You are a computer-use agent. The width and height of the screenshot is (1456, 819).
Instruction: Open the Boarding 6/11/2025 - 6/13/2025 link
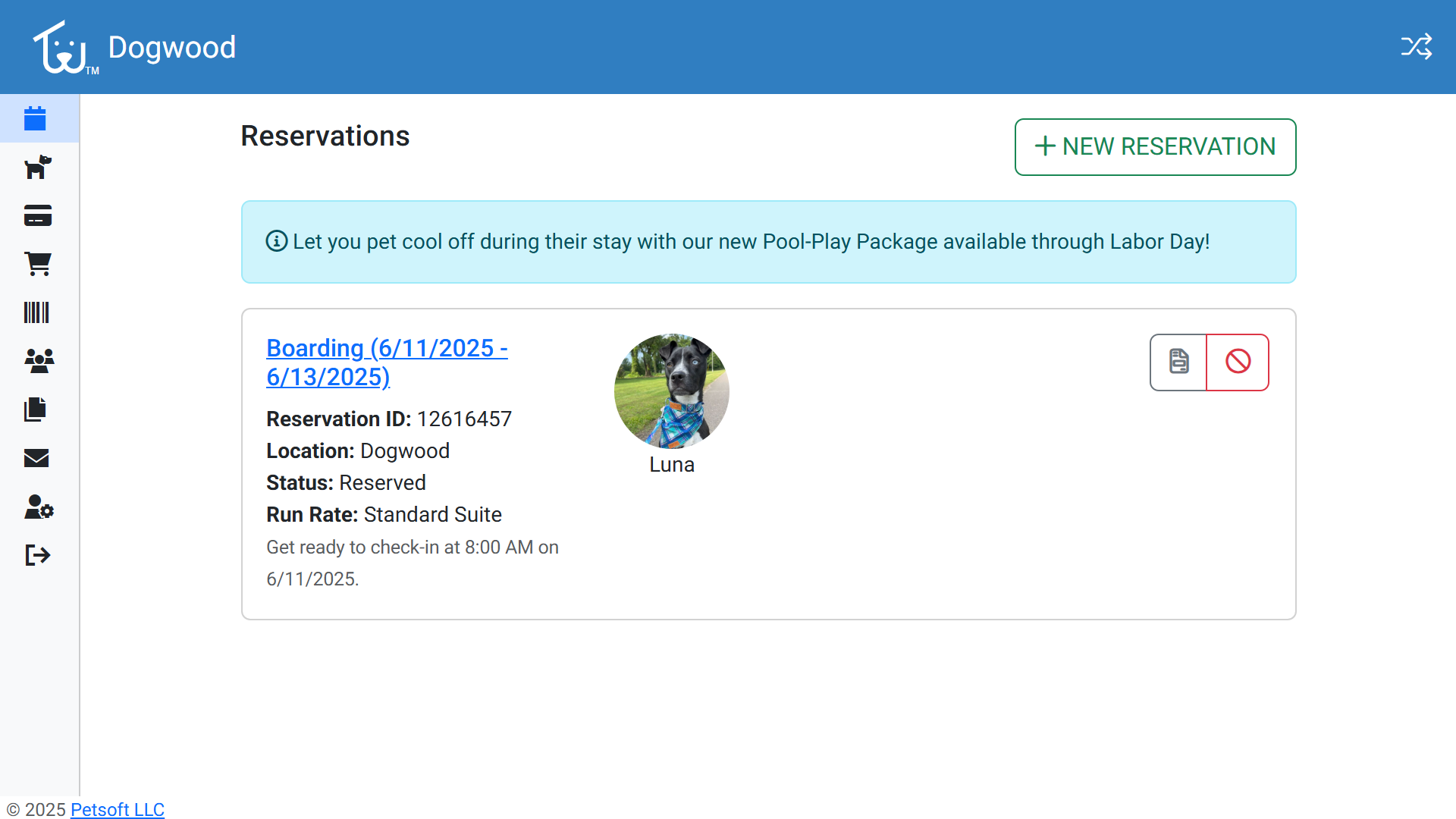coord(387,362)
